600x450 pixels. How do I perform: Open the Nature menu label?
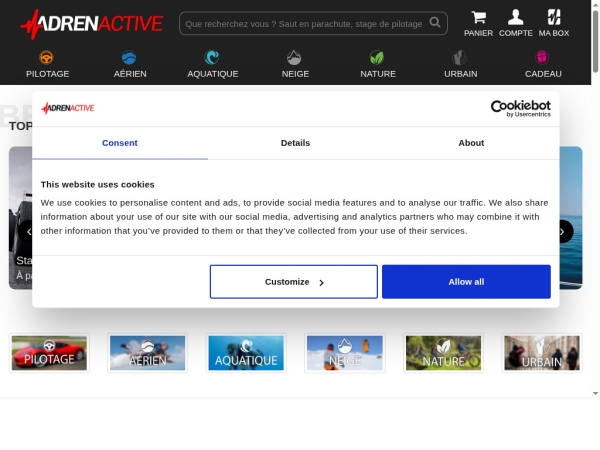point(378,74)
